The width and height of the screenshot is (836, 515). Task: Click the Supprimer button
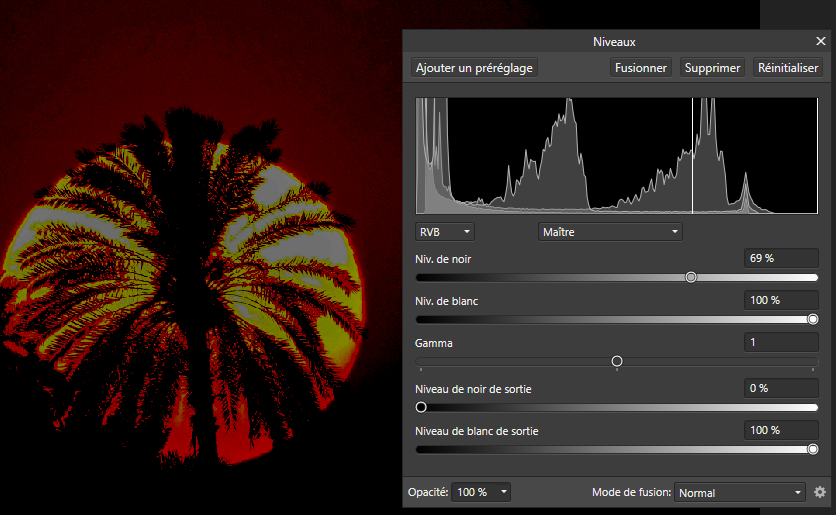tap(712, 68)
